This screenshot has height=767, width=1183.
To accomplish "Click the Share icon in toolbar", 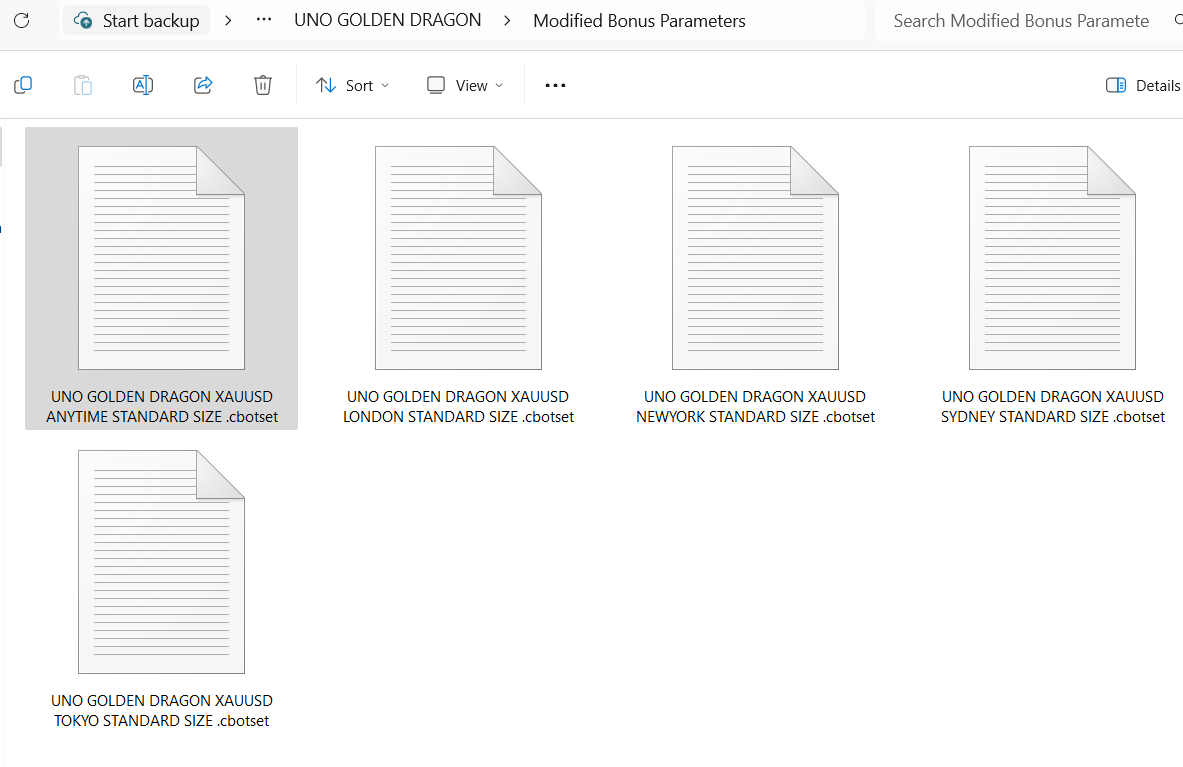I will pos(203,86).
